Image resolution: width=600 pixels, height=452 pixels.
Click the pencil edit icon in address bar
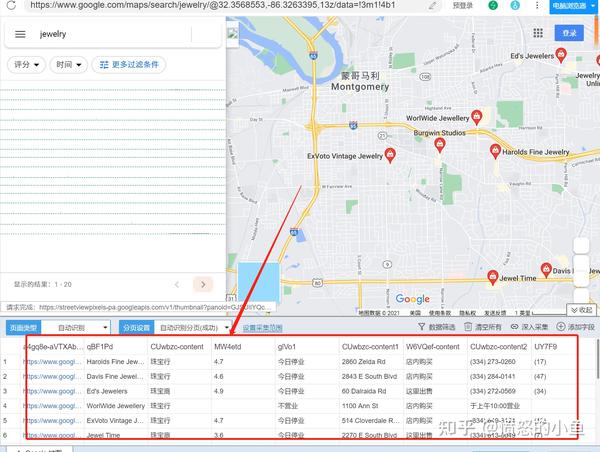tap(432, 5)
